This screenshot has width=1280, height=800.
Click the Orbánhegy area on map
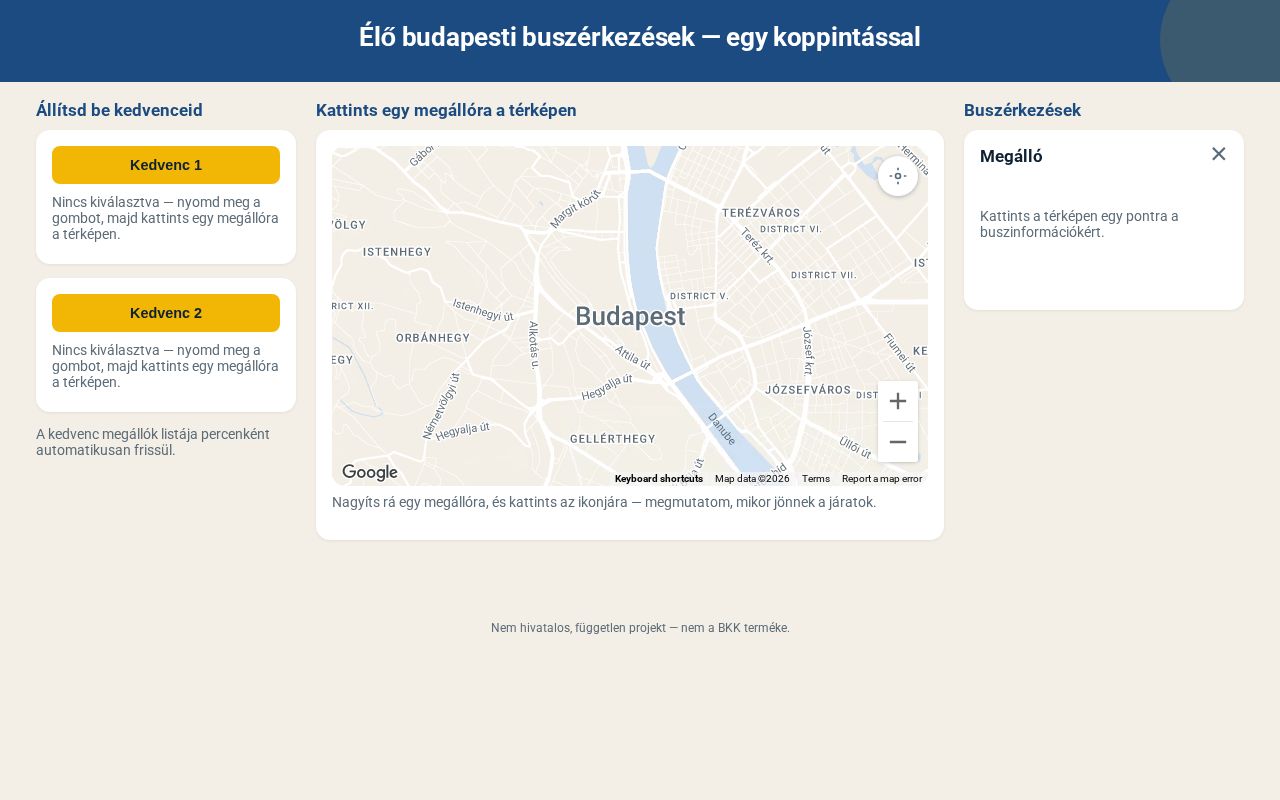click(433, 338)
